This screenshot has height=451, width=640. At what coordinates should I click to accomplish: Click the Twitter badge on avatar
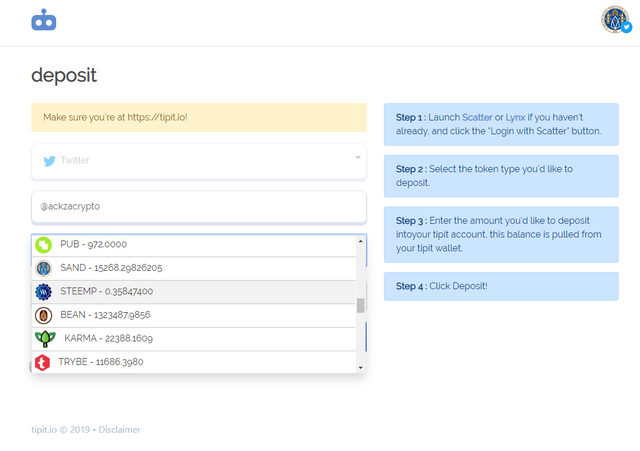click(x=627, y=27)
